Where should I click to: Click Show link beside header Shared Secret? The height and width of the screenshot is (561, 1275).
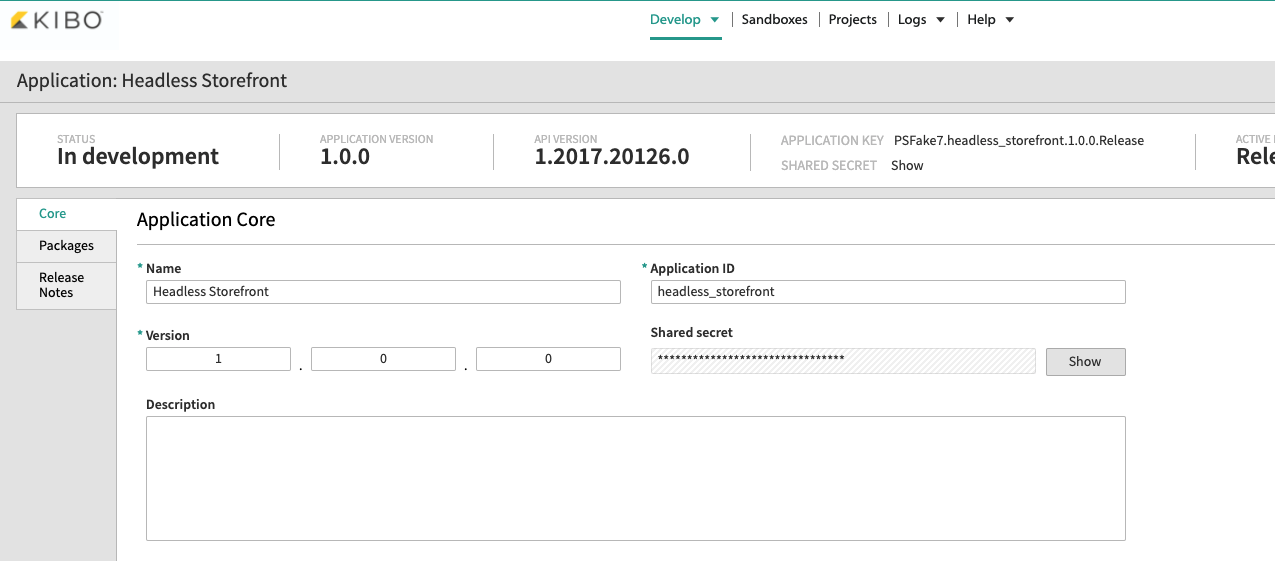(907, 166)
